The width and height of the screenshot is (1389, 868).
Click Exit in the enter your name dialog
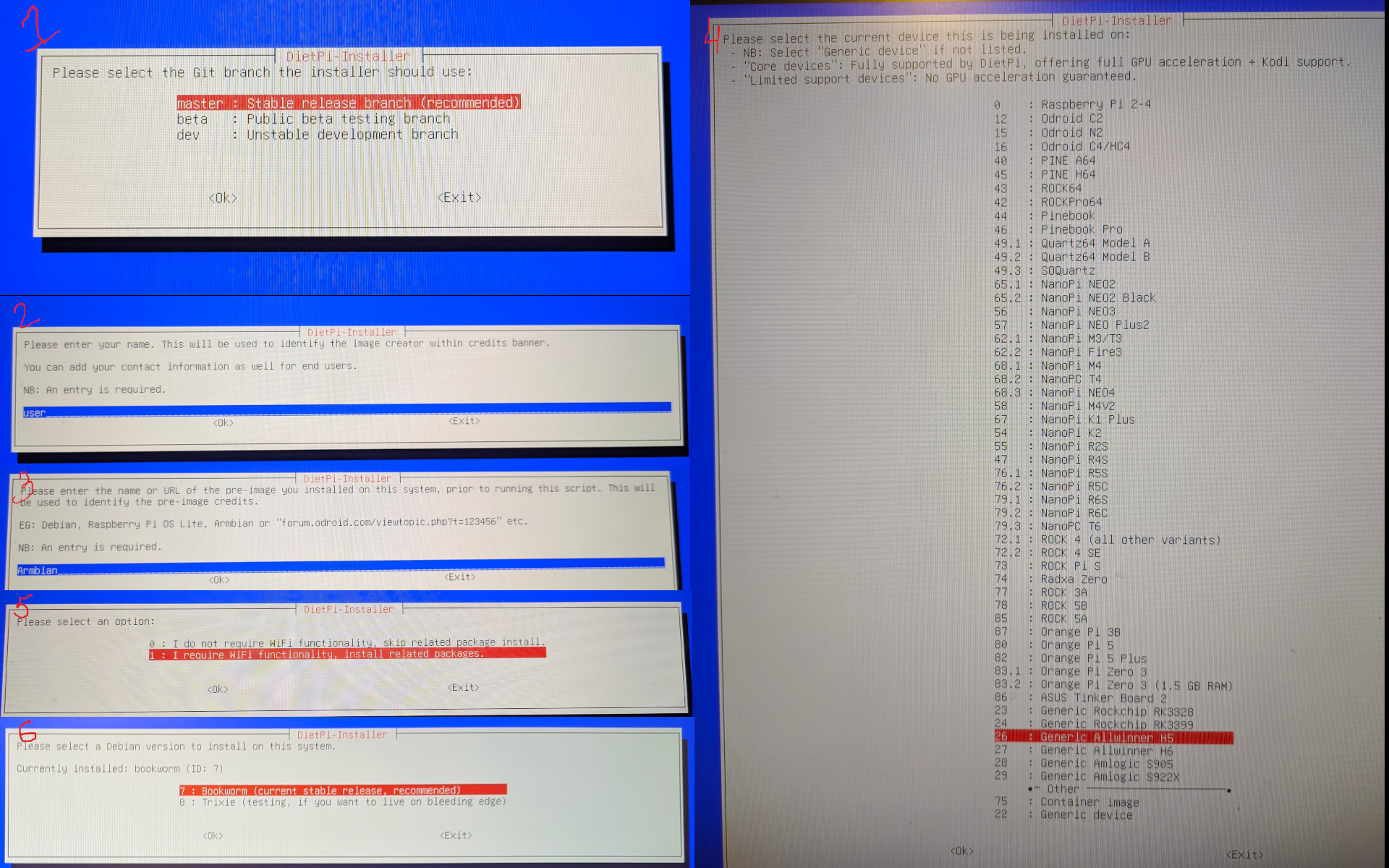point(464,420)
